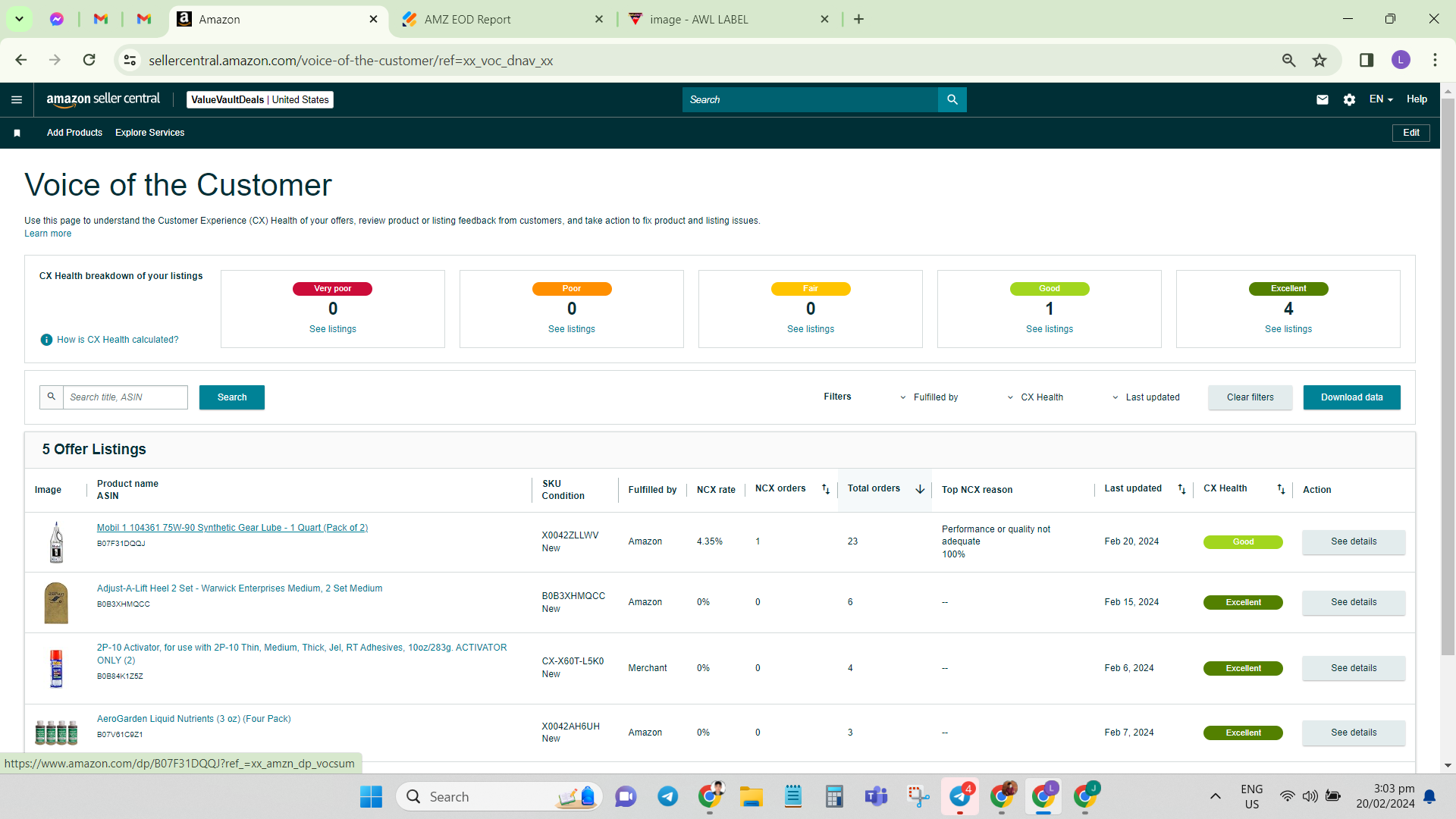Viewport: 1456px width, 819px height.
Task: Open the settings gear in Seller Central
Action: 1349,99
